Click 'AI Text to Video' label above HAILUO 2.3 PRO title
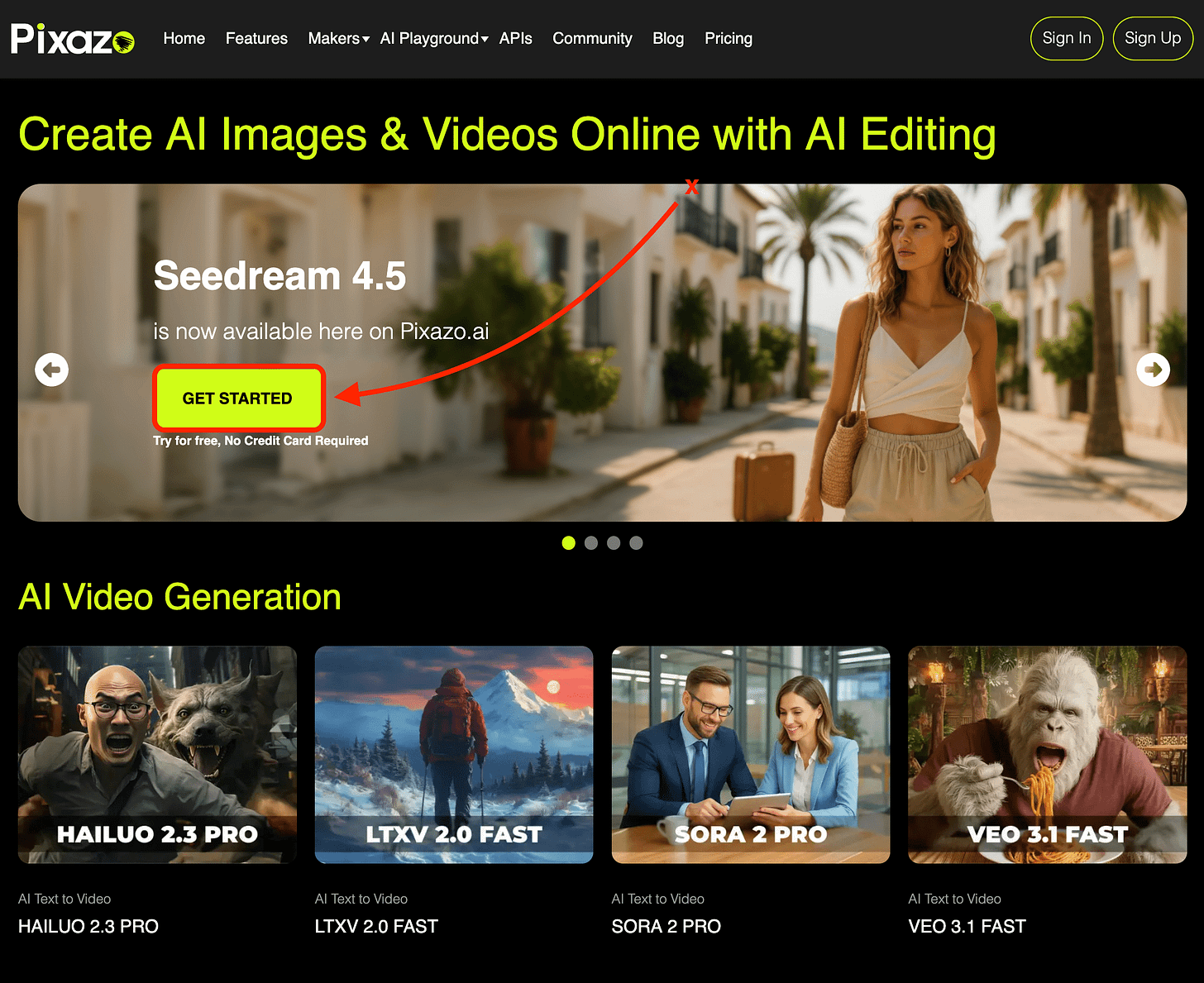The width and height of the screenshot is (1204, 983). (x=64, y=899)
